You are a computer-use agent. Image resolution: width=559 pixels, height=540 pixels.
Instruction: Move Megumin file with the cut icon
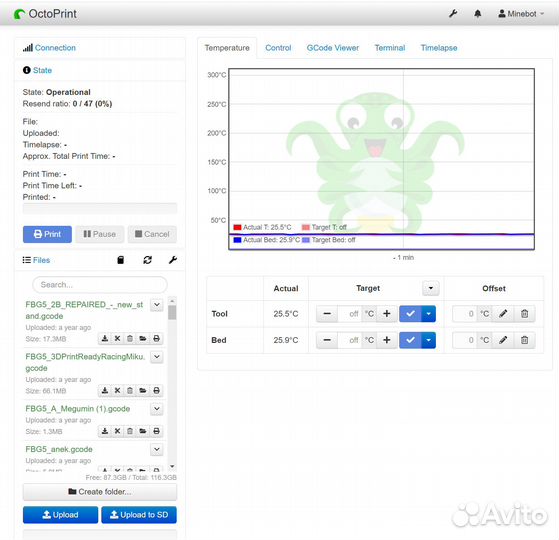[117, 431]
